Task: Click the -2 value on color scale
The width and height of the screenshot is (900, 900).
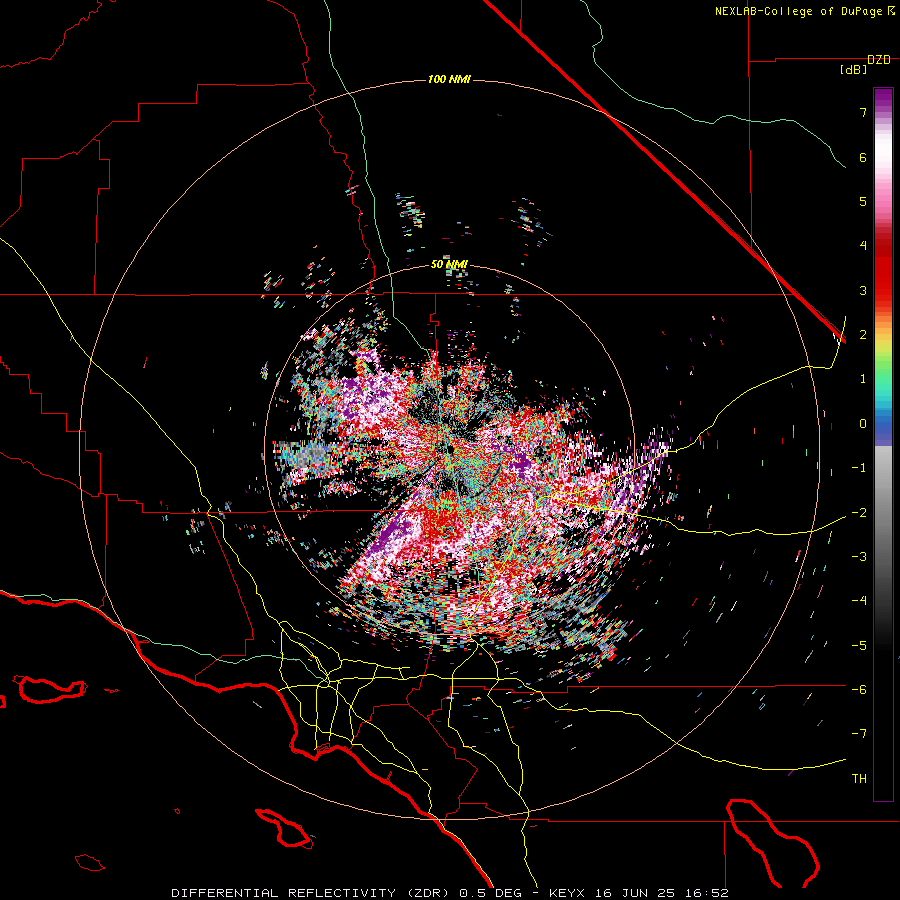Action: [x=859, y=512]
